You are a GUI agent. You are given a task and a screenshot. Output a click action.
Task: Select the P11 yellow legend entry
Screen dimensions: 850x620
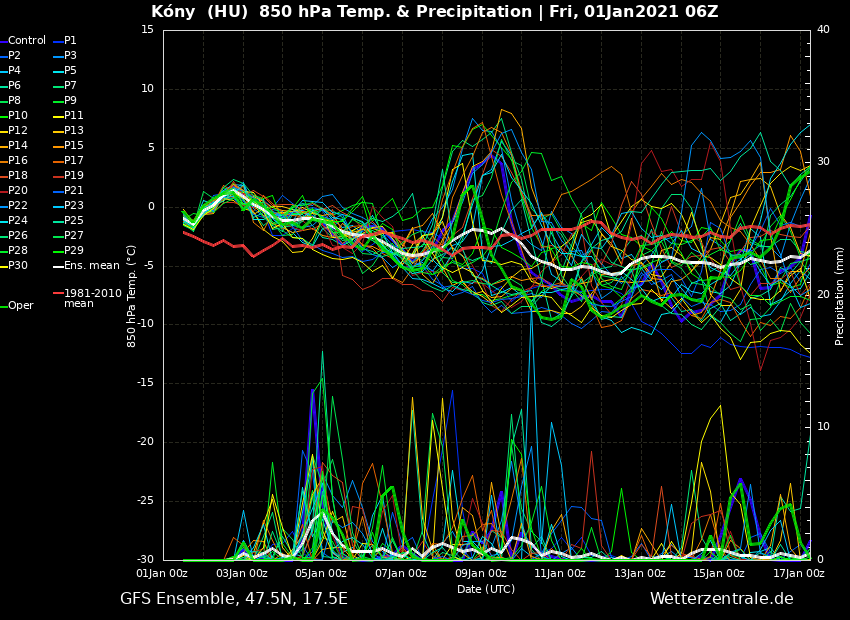point(73,116)
